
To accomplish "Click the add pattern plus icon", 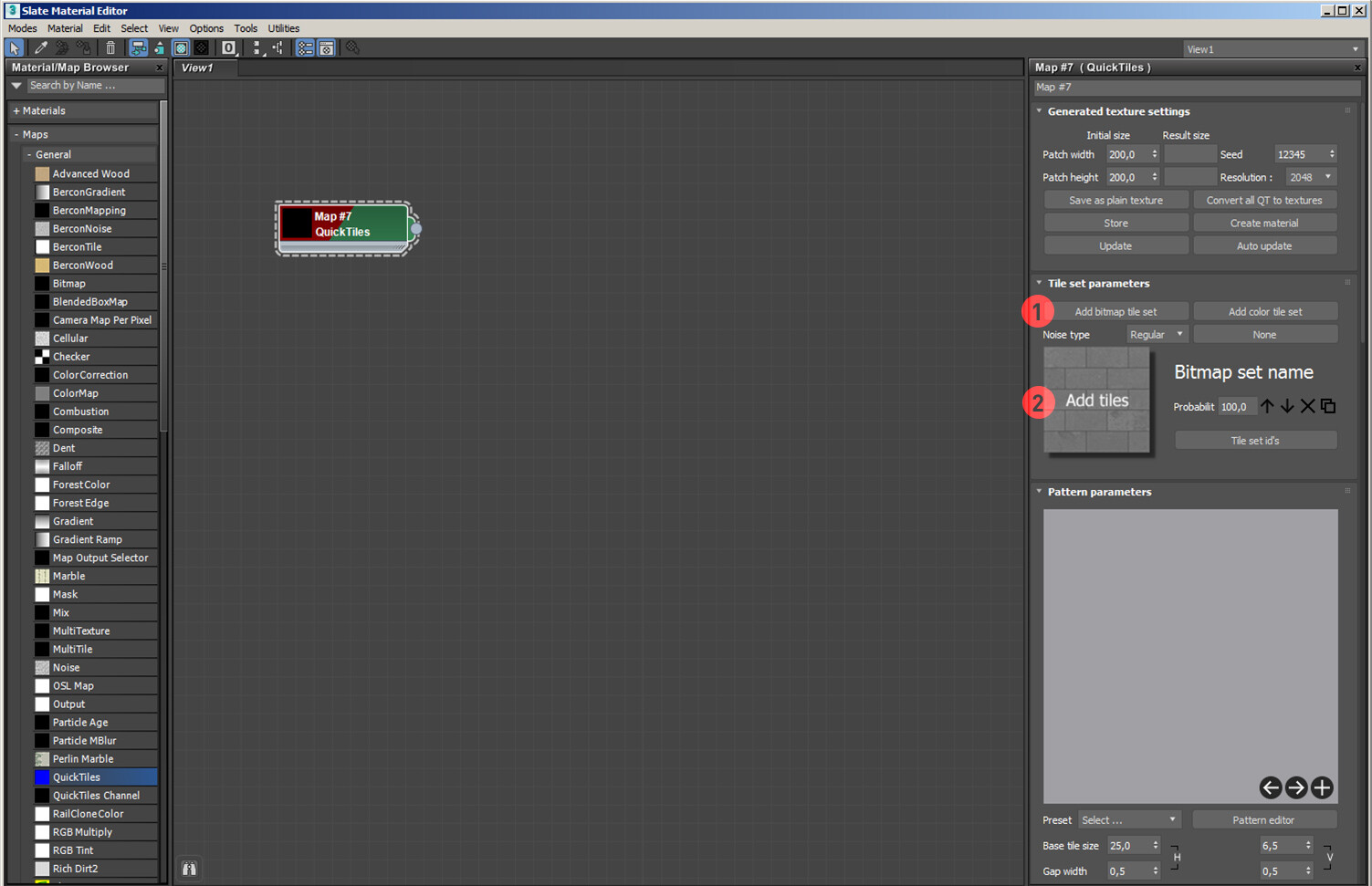I will click(1322, 787).
